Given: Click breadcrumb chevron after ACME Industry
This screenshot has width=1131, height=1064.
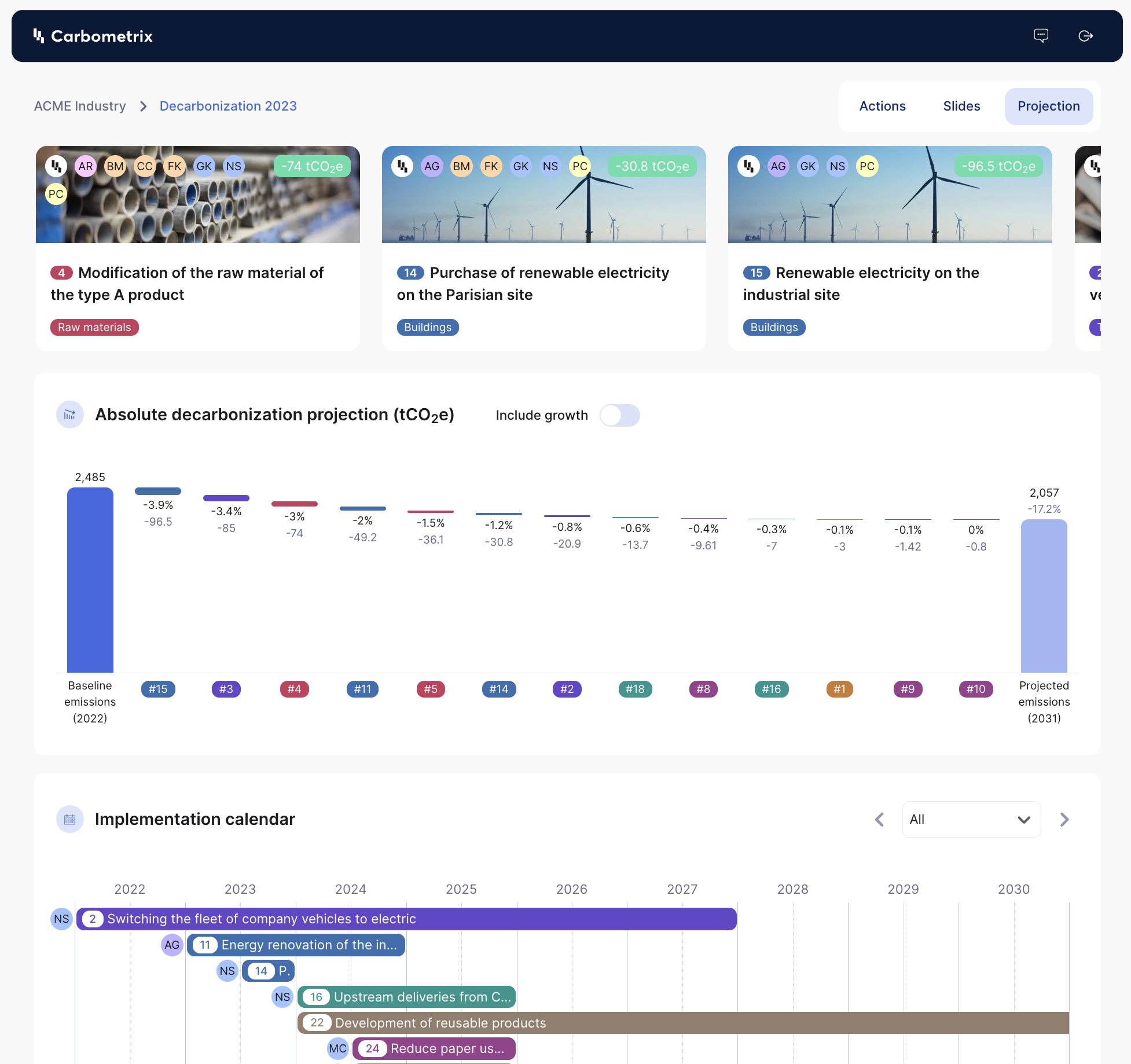Looking at the screenshot, I should pos(143,107).
